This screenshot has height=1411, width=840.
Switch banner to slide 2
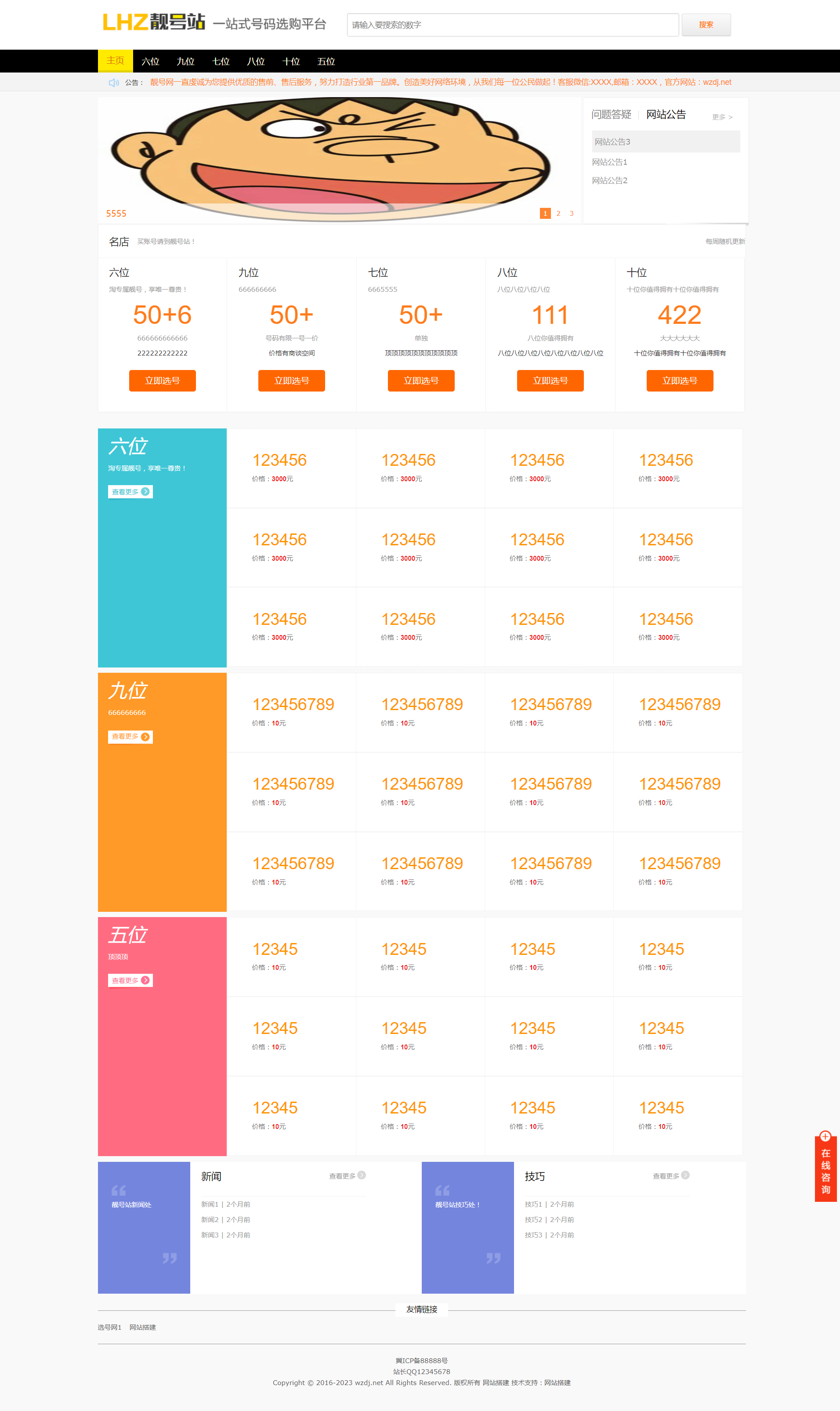pyautogui.click(x=558, y=214)
